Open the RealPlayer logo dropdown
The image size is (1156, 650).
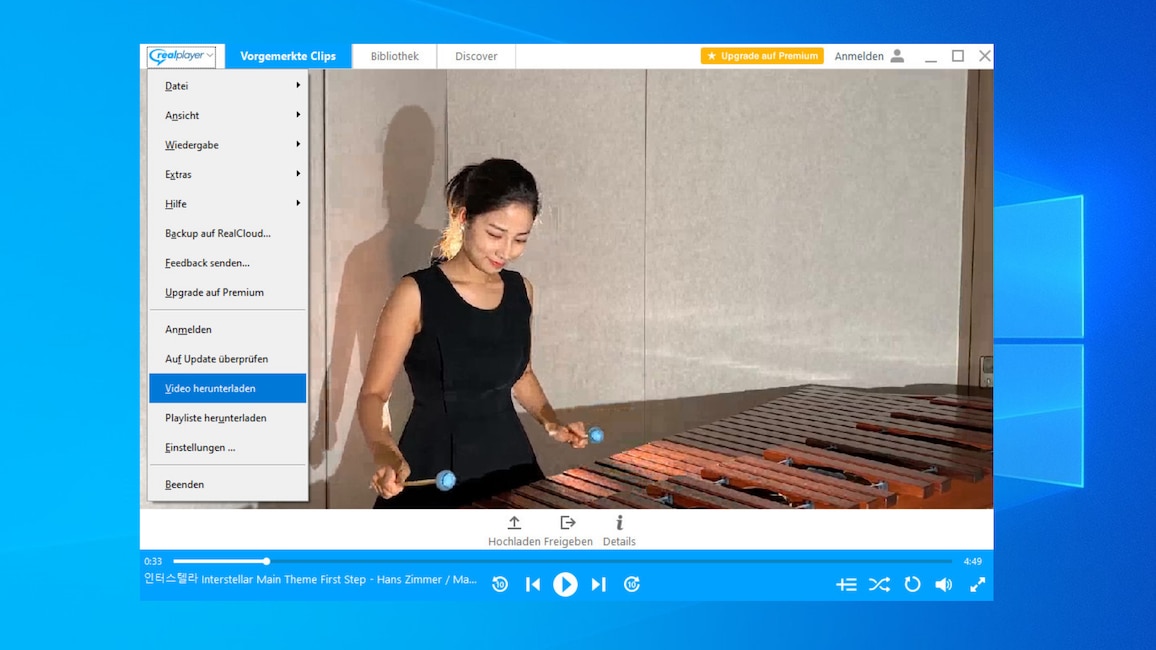(183, 56)
